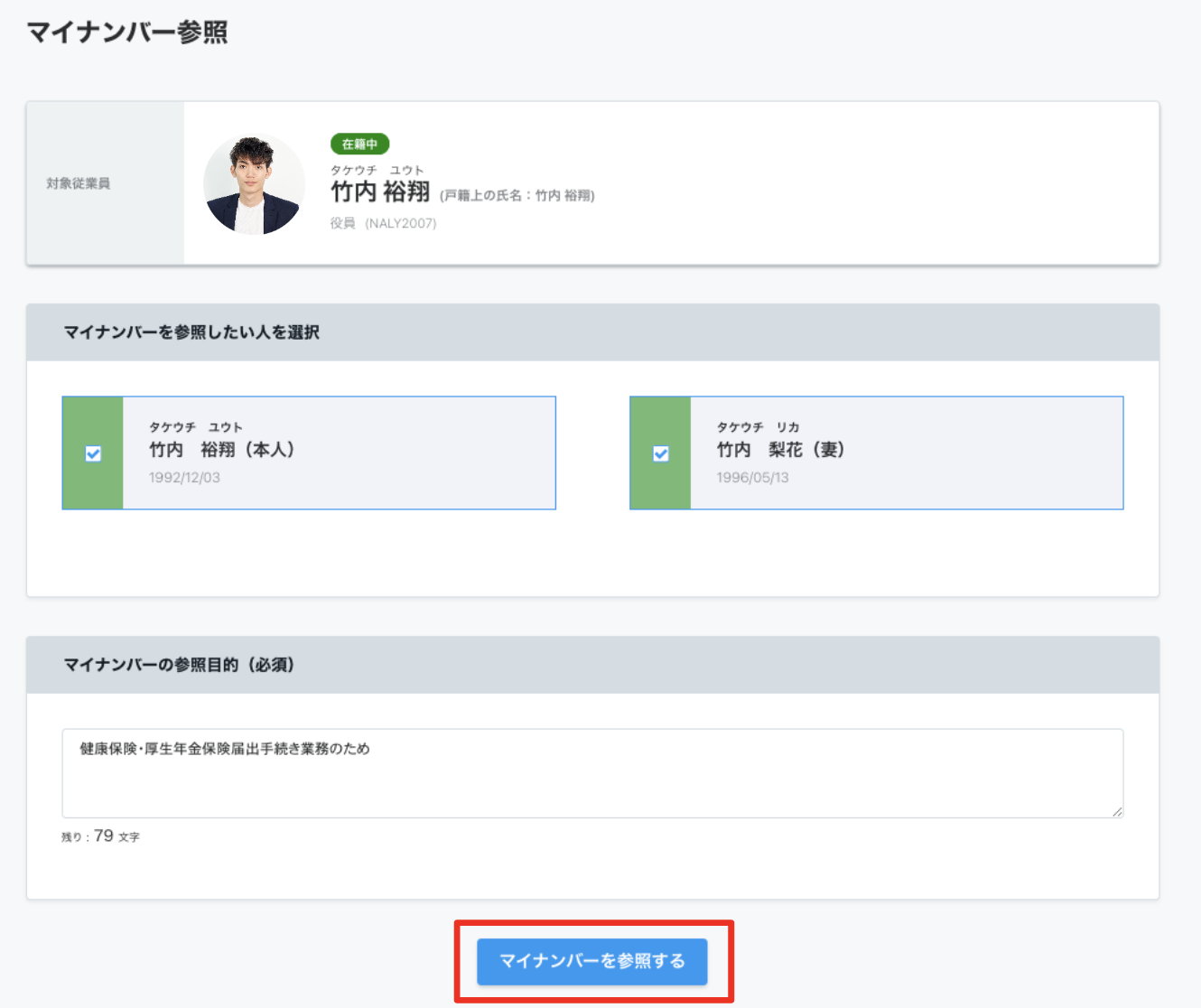Click the birthdate 1992/12/03

184,477
